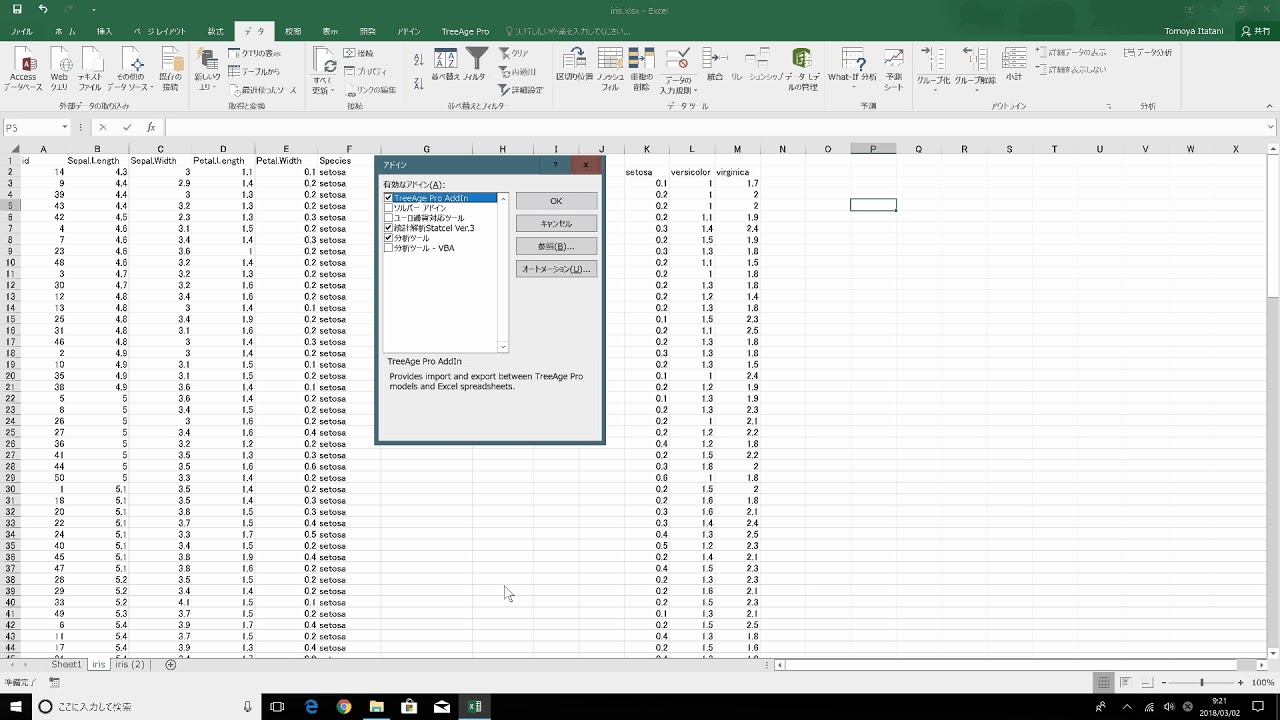Open connection Properties (プロパティ)
This screenshot has height=720, width=1280.
pyautogui.click(x=365, y=71)
